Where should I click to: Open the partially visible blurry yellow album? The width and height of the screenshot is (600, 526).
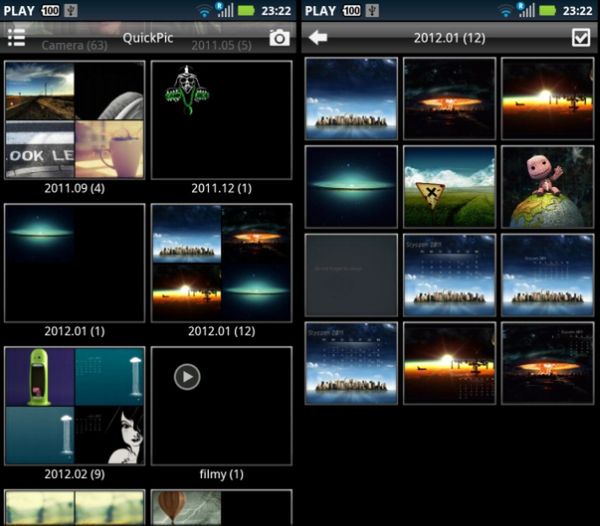75,508
